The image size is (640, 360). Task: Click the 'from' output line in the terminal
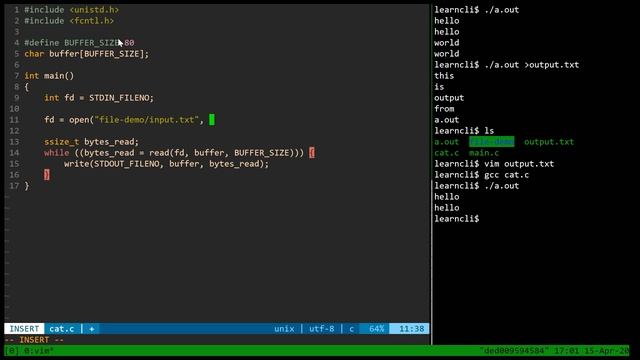point(444,109)
